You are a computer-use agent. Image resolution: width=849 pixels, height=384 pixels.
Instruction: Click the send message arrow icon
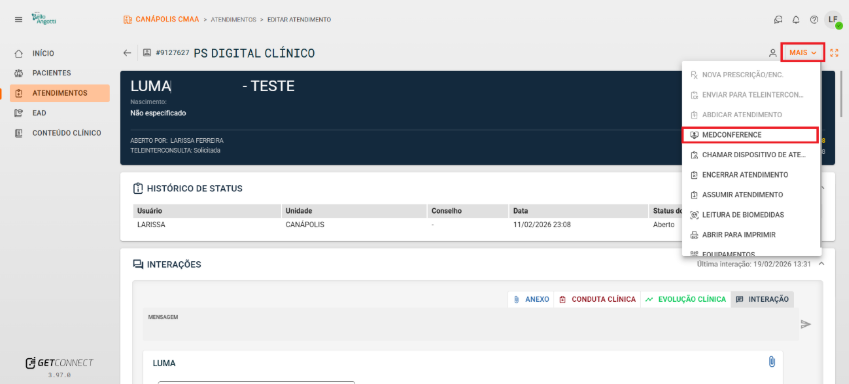click(806, 324)
